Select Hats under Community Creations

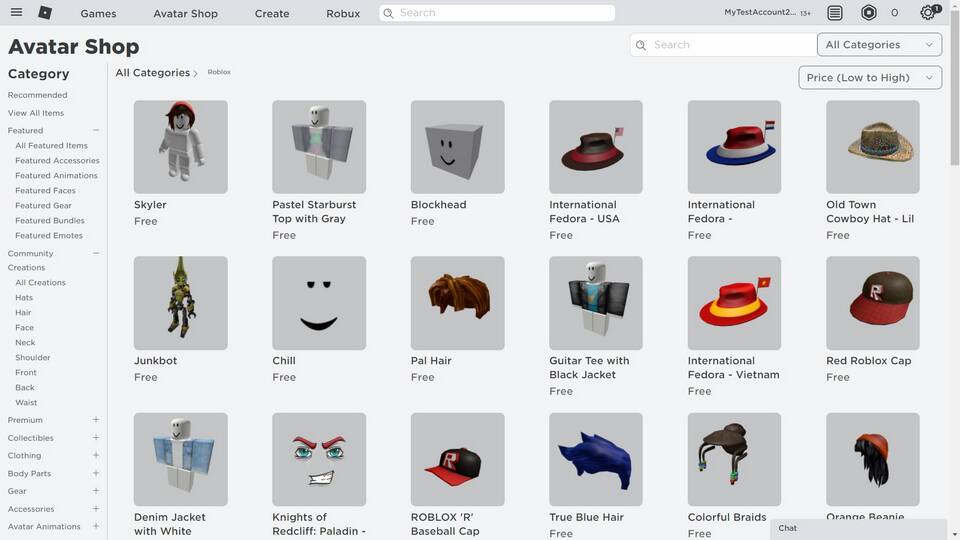point(24,298)
